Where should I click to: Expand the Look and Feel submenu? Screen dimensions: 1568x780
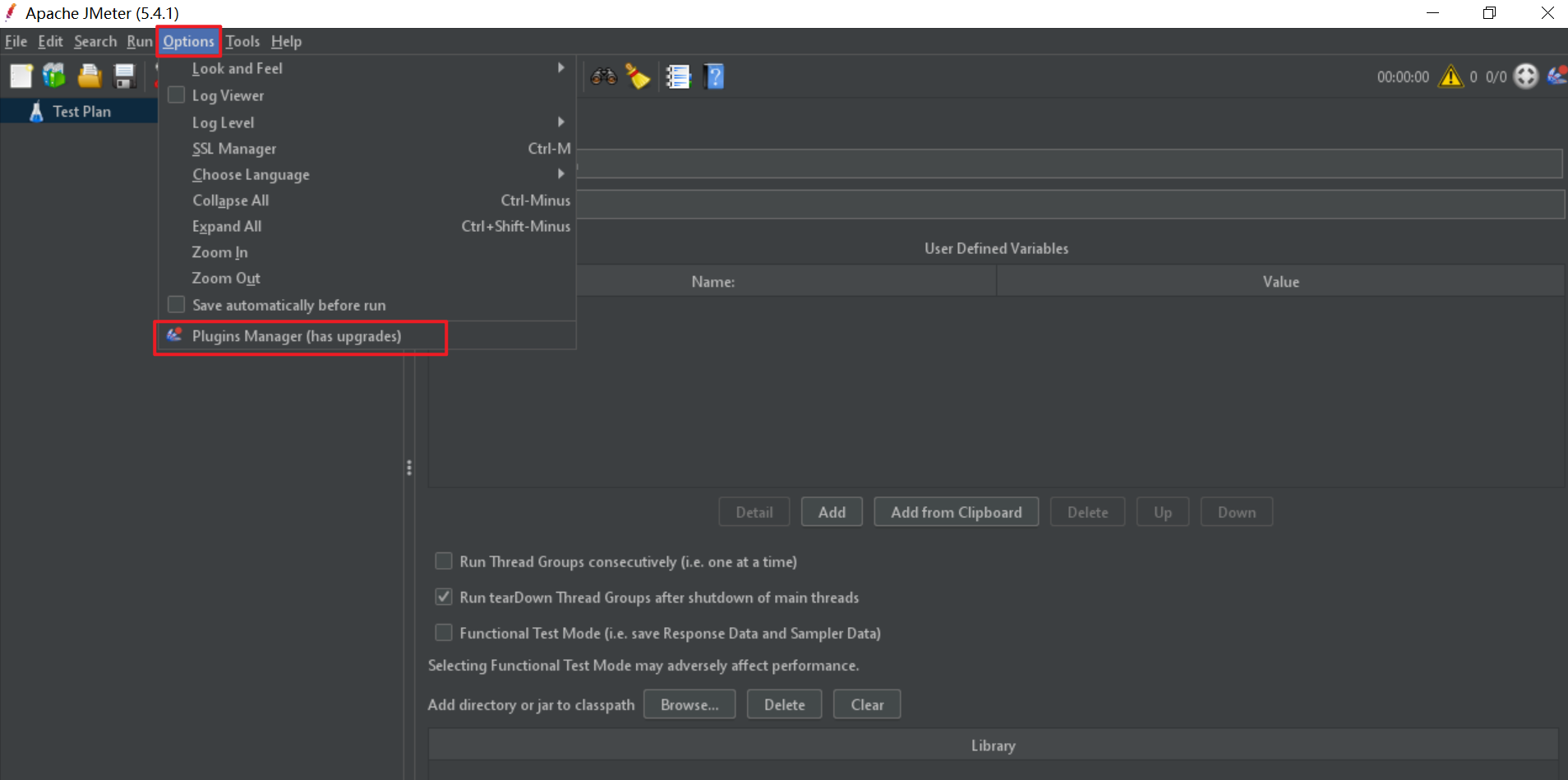pos(367,68)
